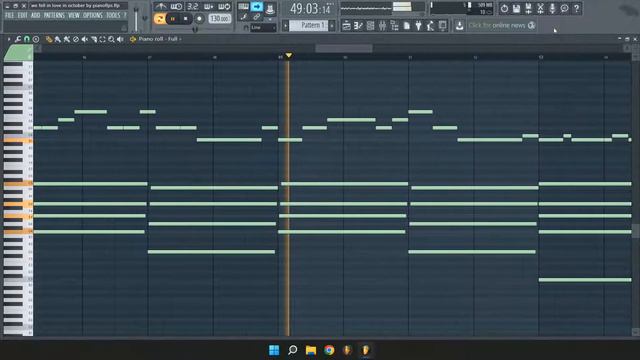The image size is (640, 360).
Task: Click the question mark help icon at top right
Action: pyautogui.click(x=576, y=8)
